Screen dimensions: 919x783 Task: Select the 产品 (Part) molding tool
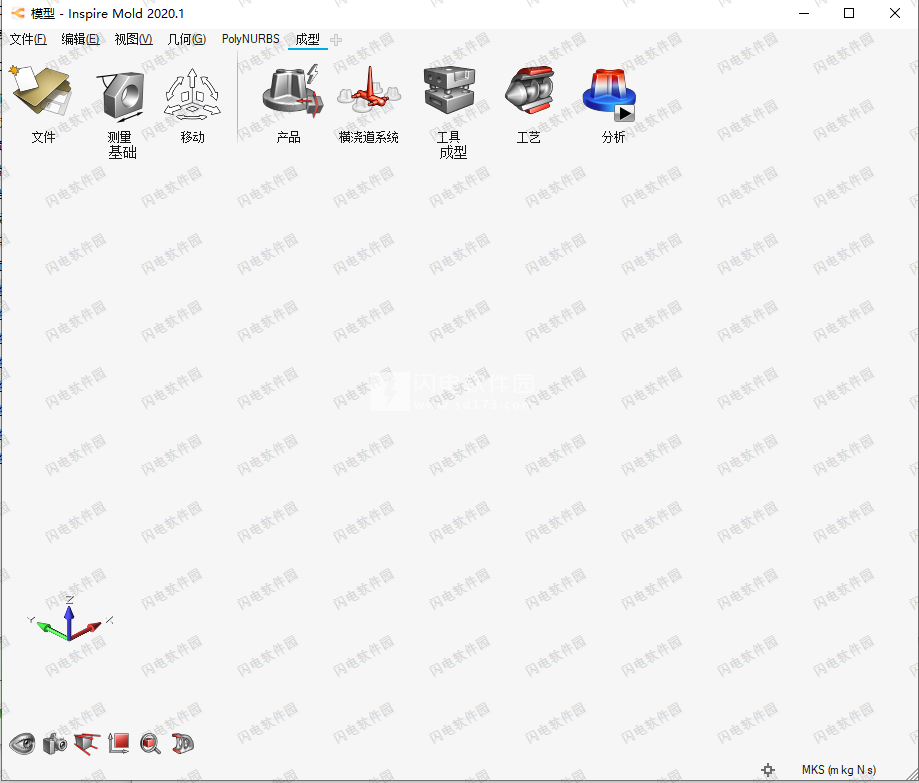coord(292,91)
